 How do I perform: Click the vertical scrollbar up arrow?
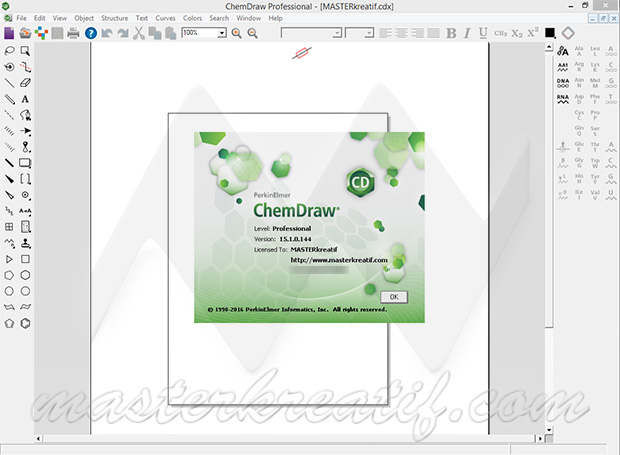[x=549, y=47]
